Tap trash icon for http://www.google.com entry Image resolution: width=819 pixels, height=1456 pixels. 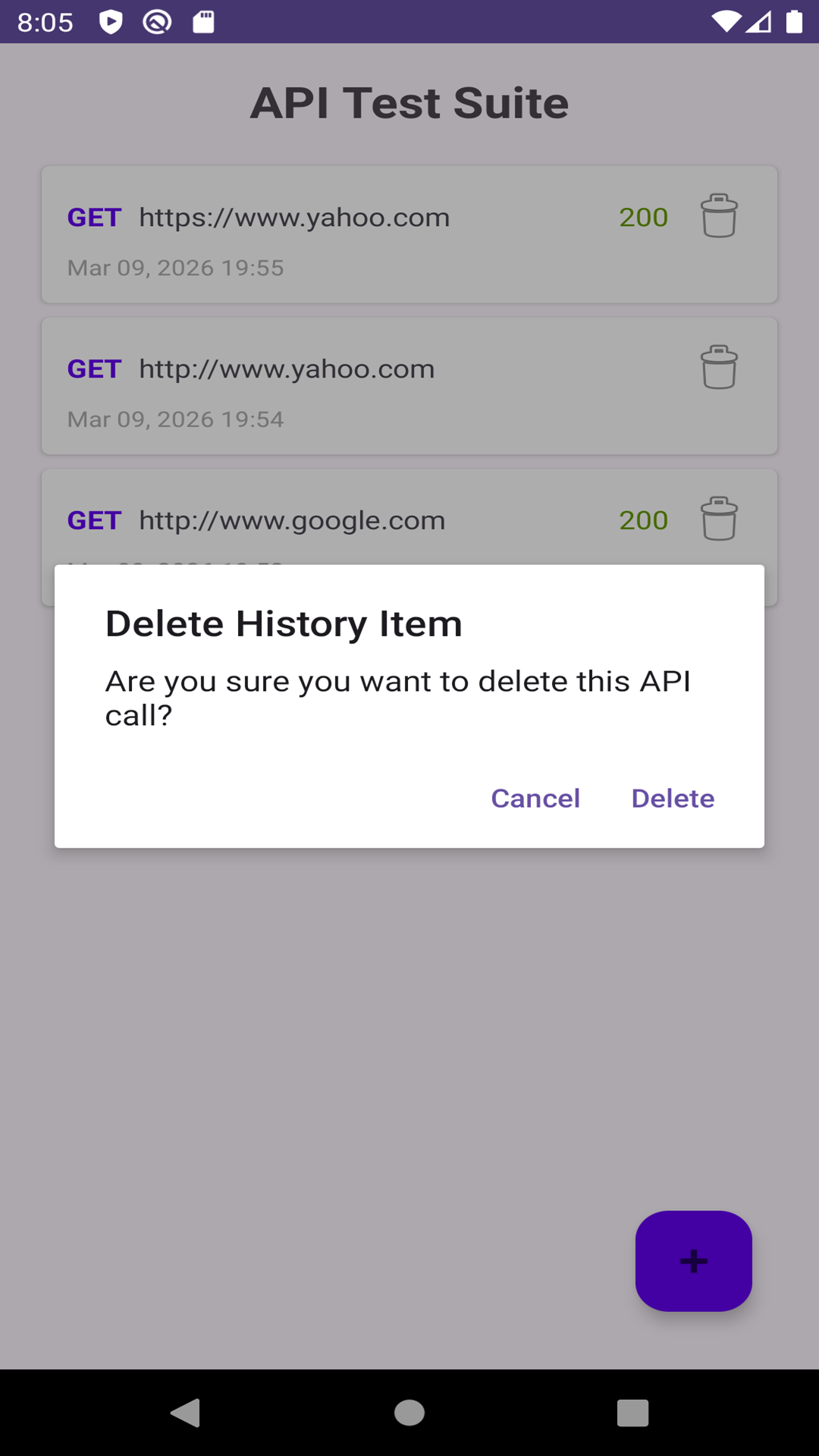click(x=718, y=519)
